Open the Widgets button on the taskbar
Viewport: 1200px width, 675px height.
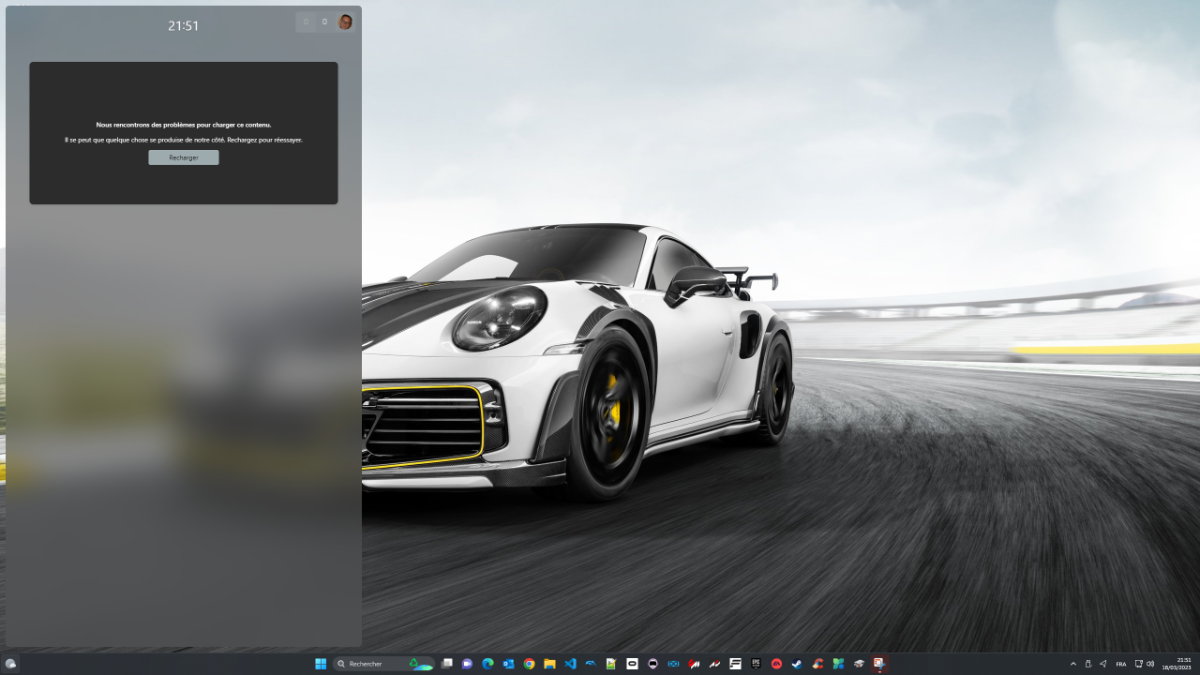[11, 664]
